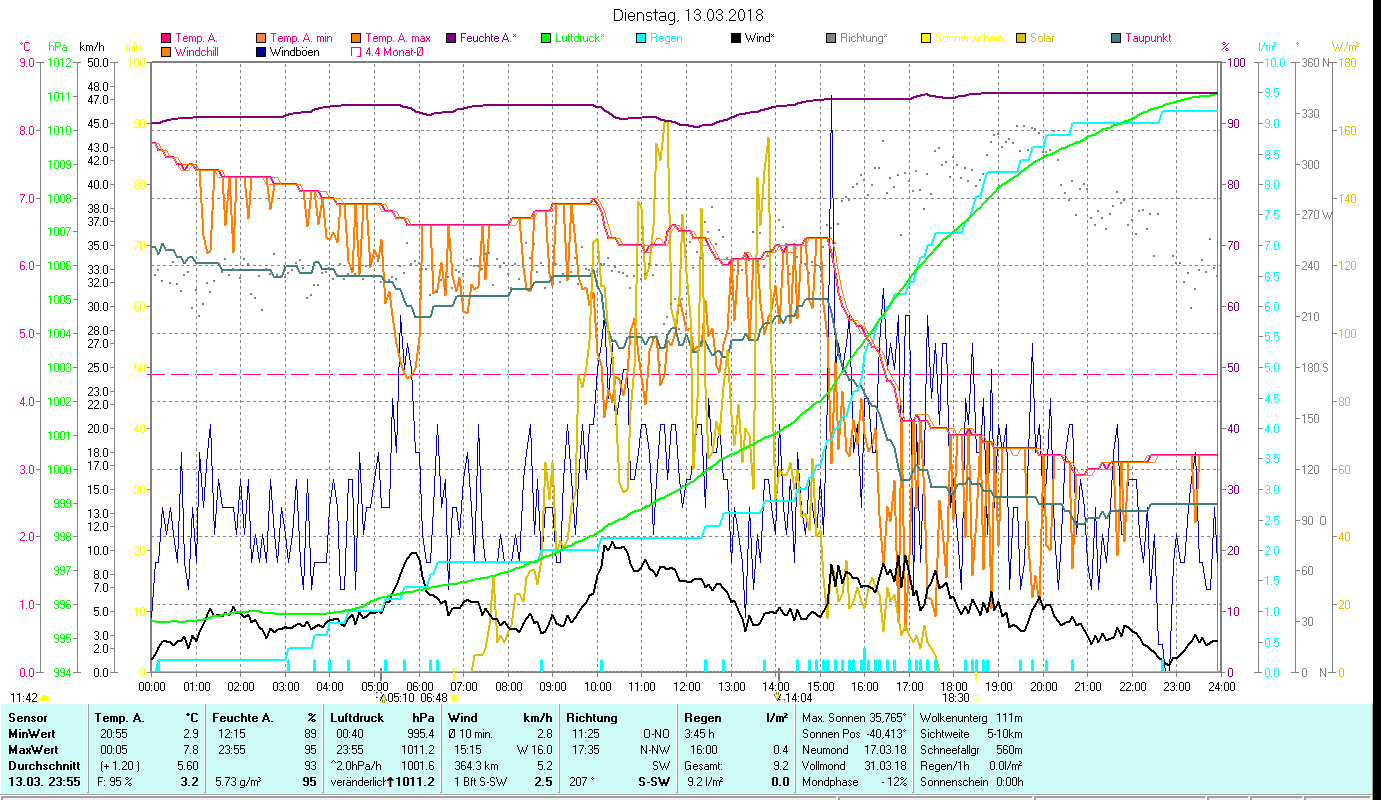Click the cyan Regen legend square
Viewport: 1381px width, 800px height.
click(x=641, y=39)
